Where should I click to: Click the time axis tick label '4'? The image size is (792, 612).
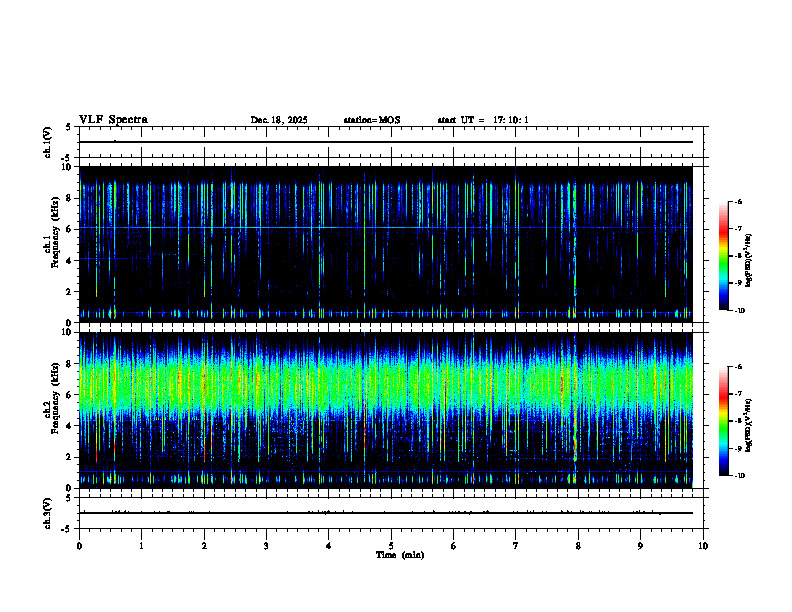(329, 546)
